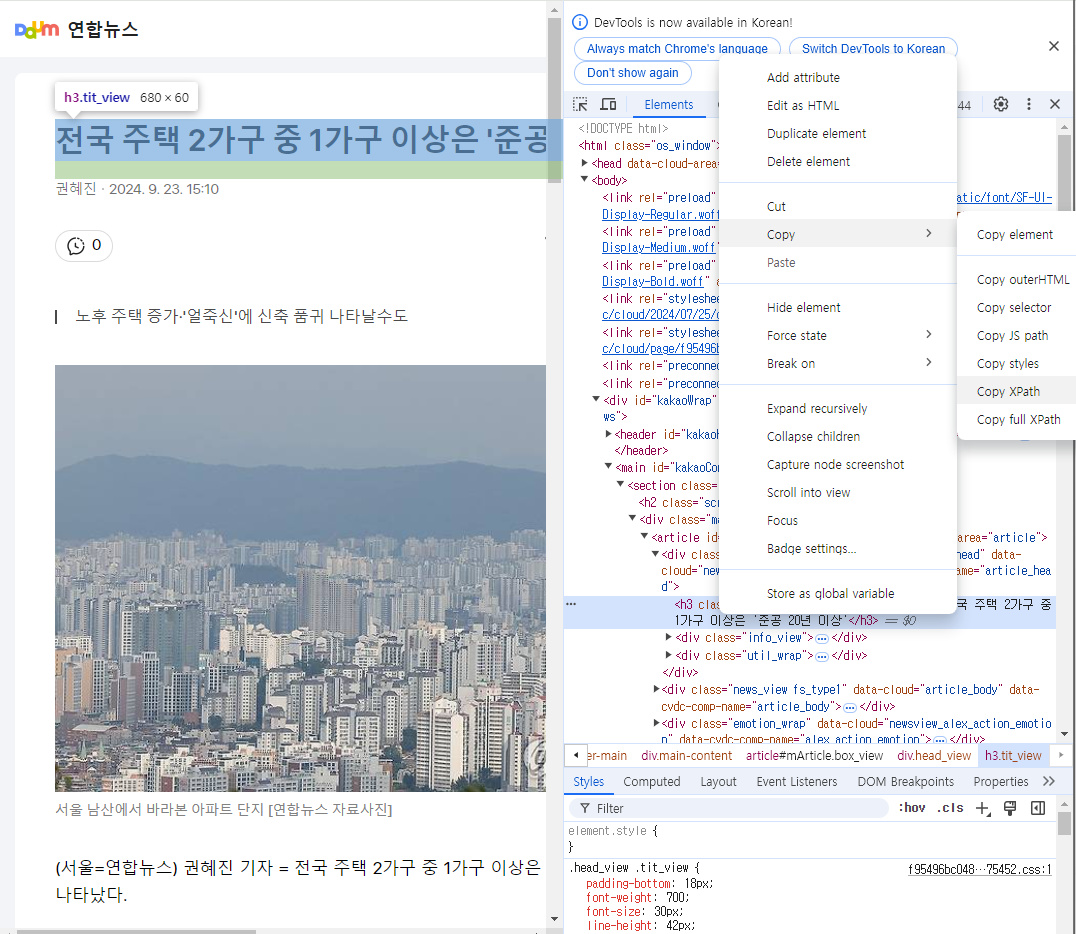1076x934 pixels.
Task: Switch to DOM Breakpoints tab
Action: point(906,782)
